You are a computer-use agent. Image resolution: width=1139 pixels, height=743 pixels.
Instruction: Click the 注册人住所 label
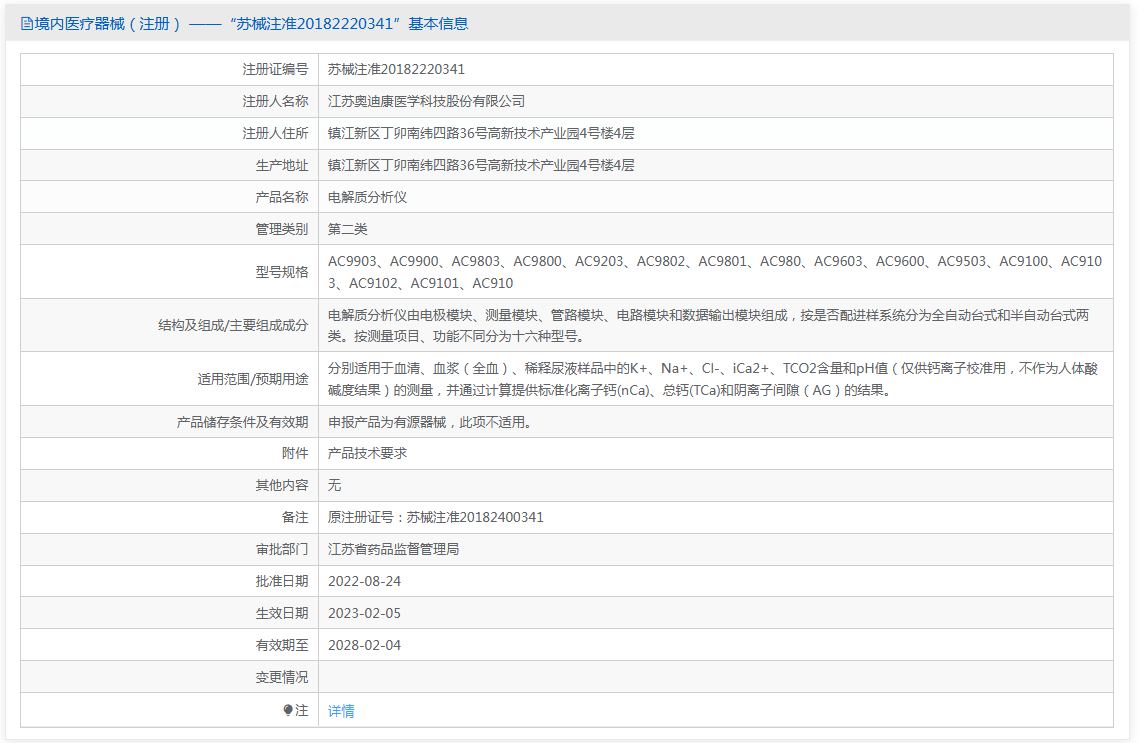pyautogui.click(x=275, y=133)
